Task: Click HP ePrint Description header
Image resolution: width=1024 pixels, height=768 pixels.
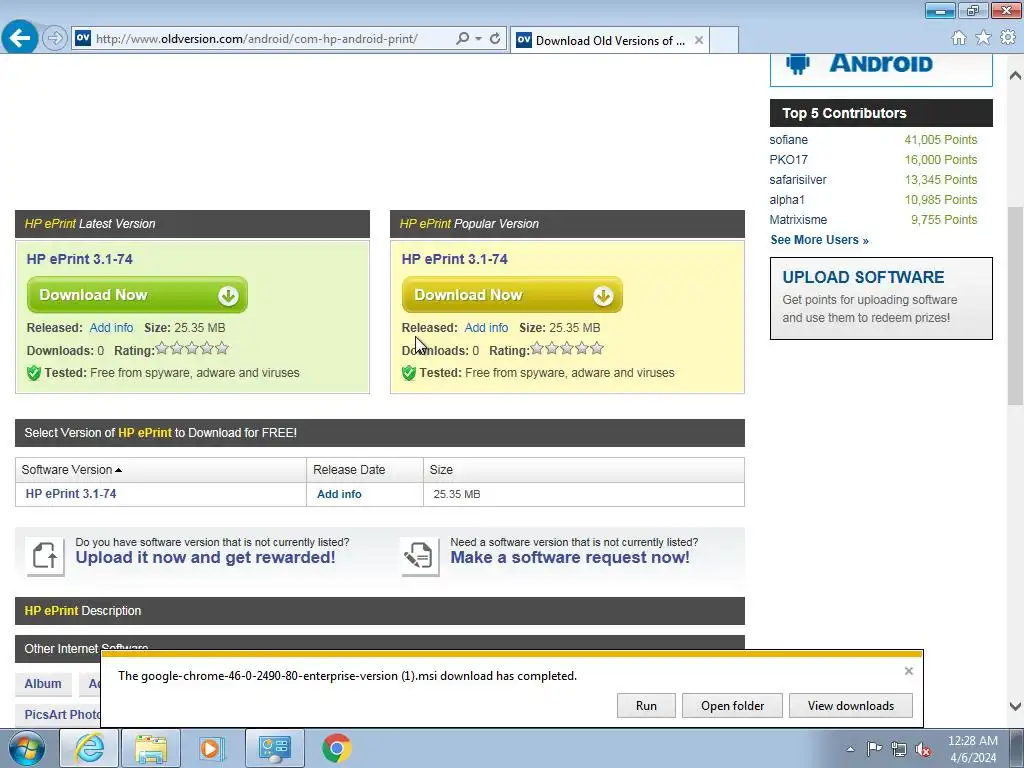Action: 379,611
